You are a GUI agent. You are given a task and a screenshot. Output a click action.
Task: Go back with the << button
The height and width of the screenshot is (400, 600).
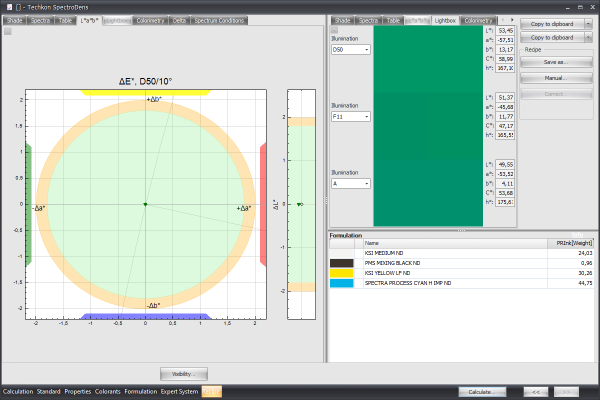(x=535, y=391)
